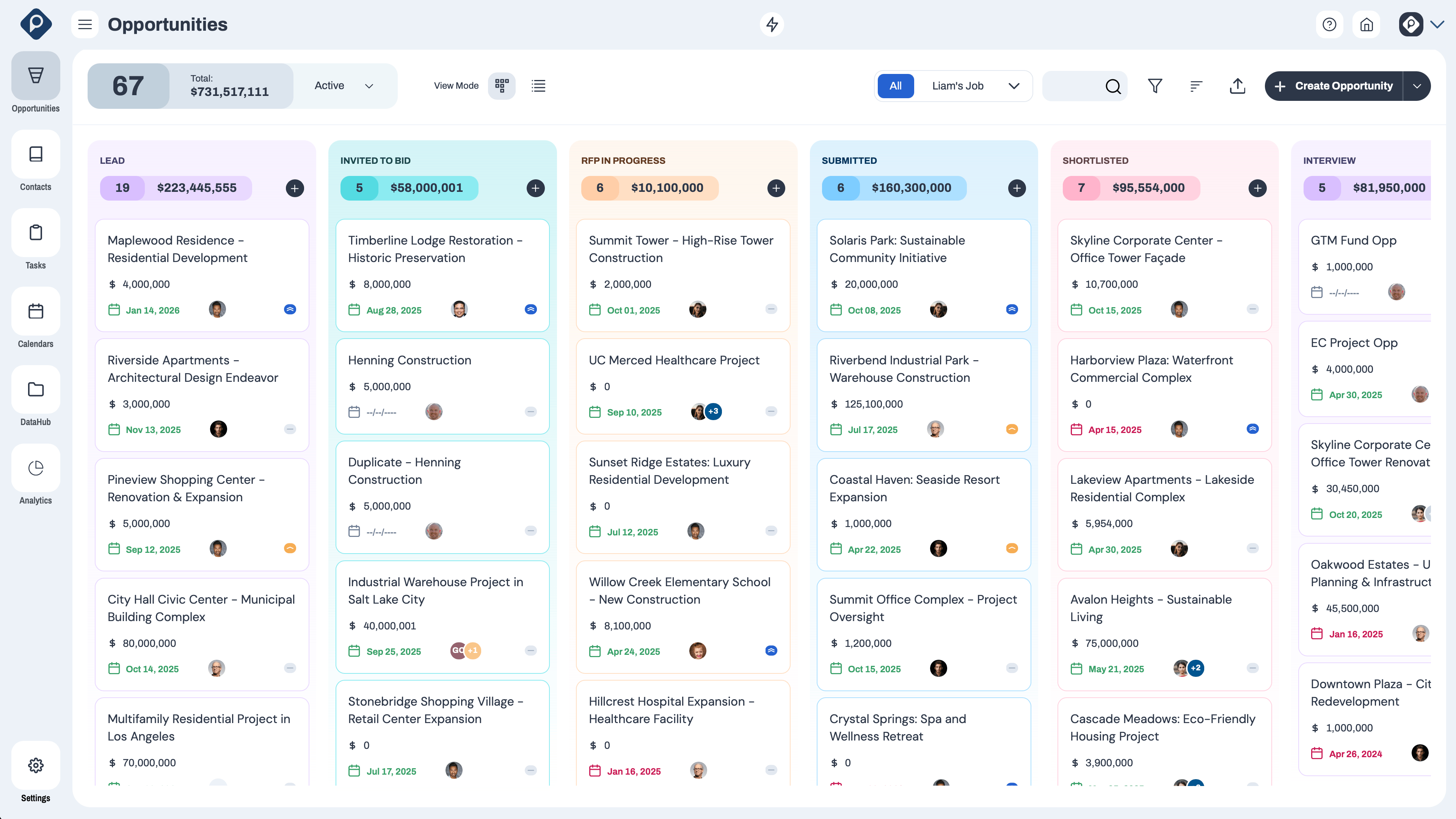
Task: Select the All filter toggle
Action: tap(895, 86)
